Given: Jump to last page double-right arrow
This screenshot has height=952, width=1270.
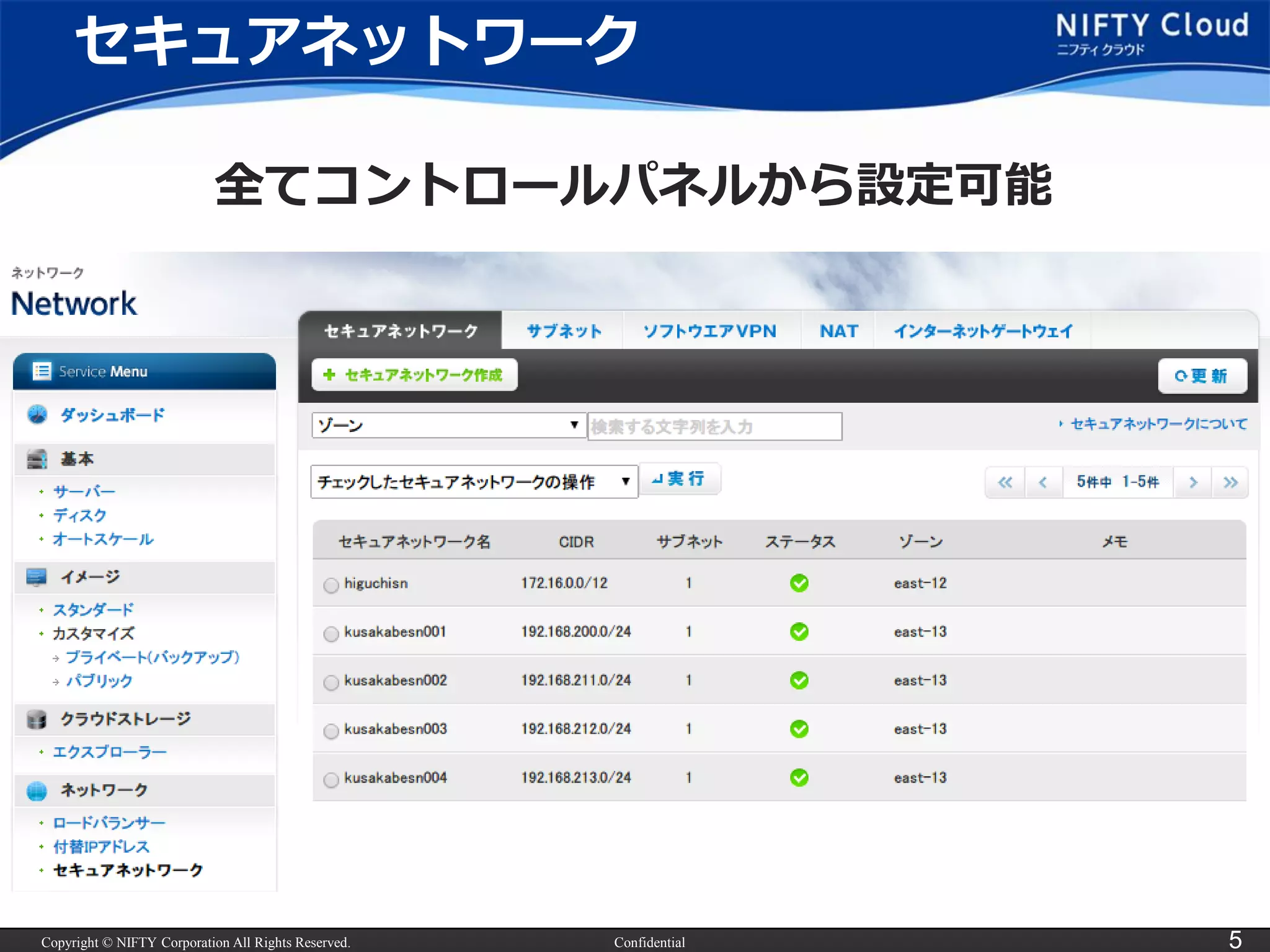Looking at the screenshot, I should coord(1230,482).
